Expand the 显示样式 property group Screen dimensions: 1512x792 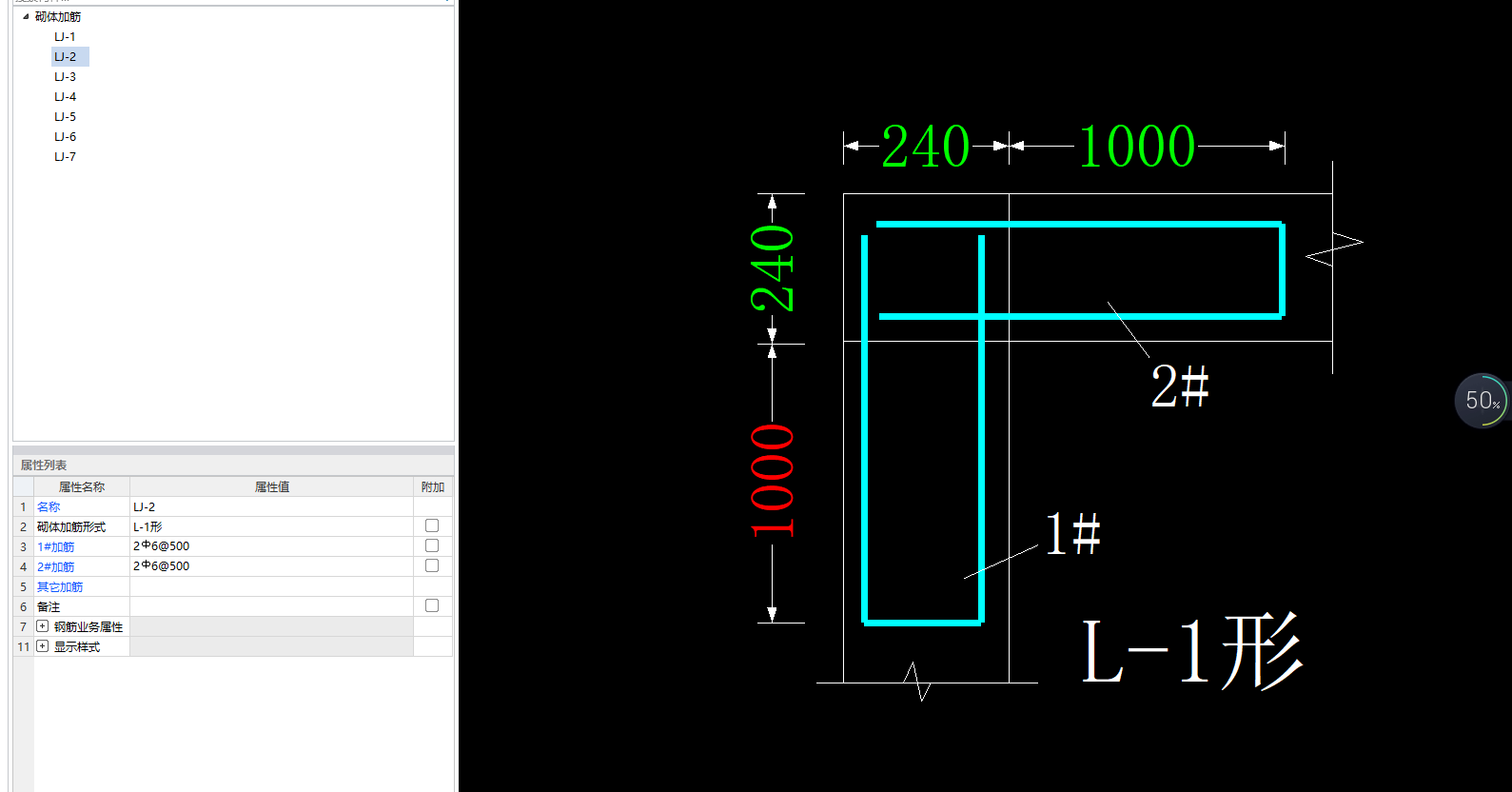pos(43,646)
